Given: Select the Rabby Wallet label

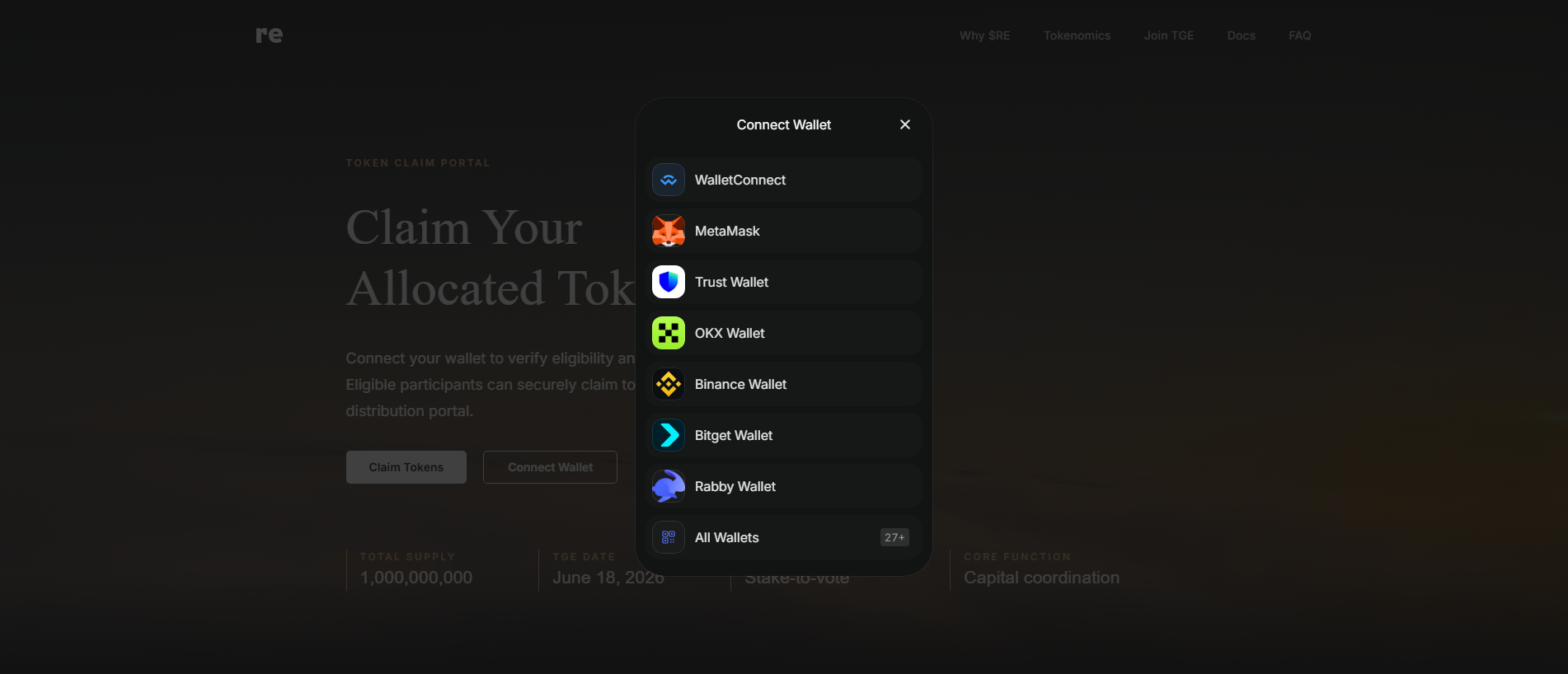Looking at the screenshot, I should click(735, 486).
